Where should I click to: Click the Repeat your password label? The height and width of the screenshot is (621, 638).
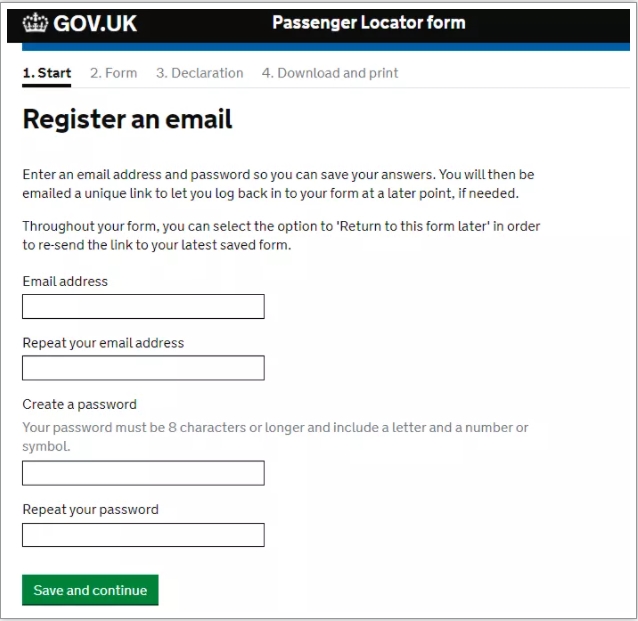[91, 509]
